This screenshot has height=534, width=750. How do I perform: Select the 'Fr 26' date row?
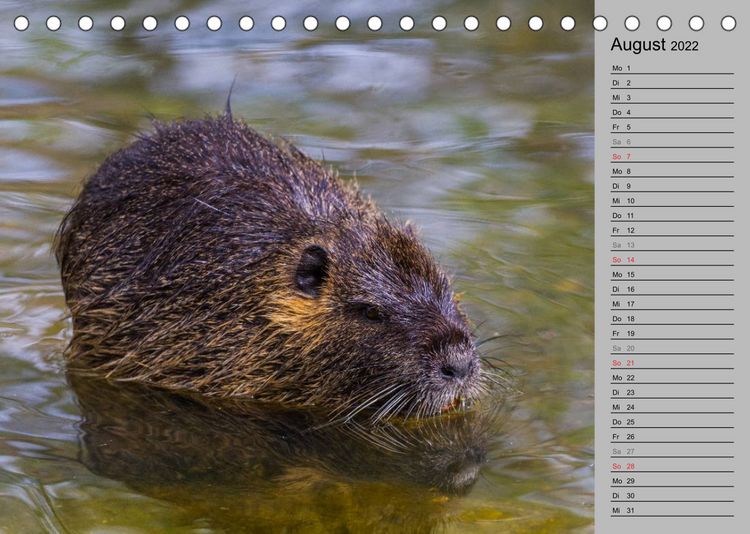(672, 437)
